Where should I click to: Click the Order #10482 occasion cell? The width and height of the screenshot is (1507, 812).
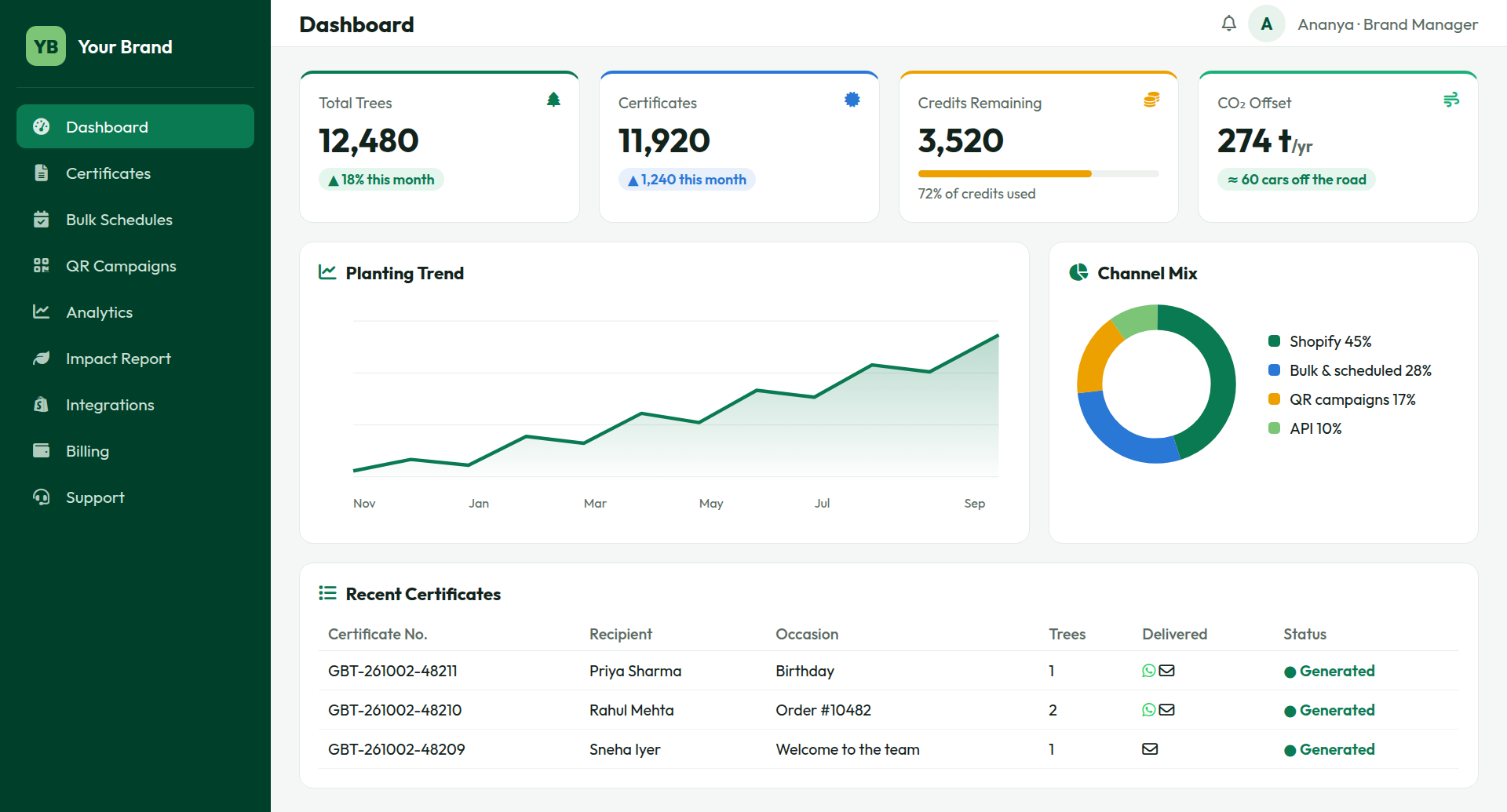823,710
